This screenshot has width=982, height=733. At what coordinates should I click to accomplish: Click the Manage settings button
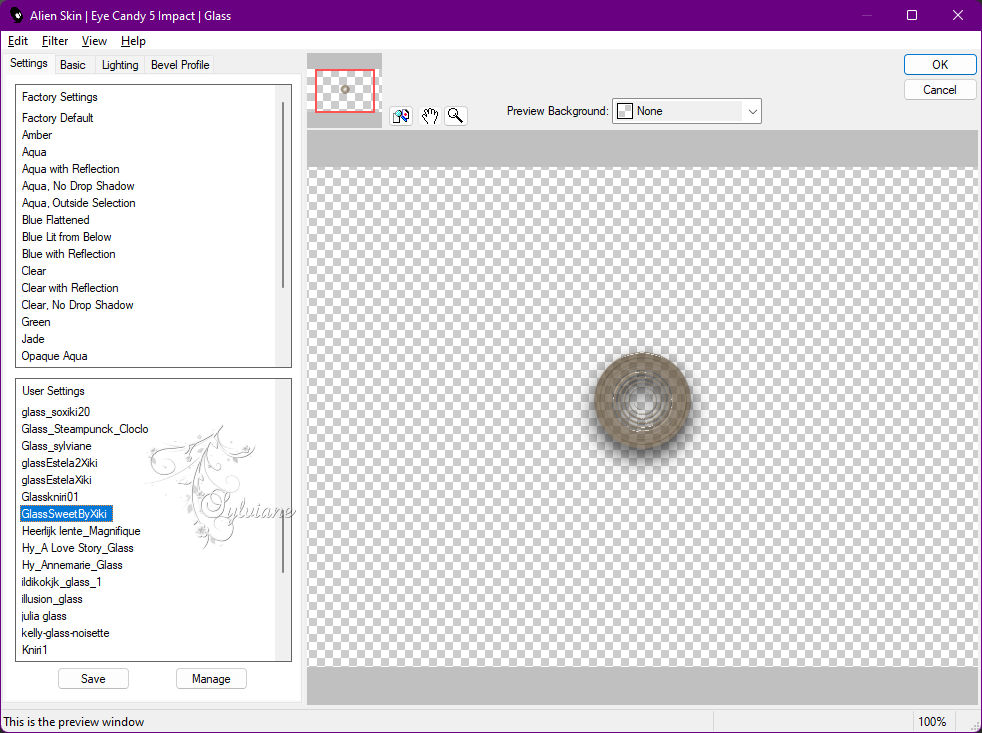pos(211,678)
